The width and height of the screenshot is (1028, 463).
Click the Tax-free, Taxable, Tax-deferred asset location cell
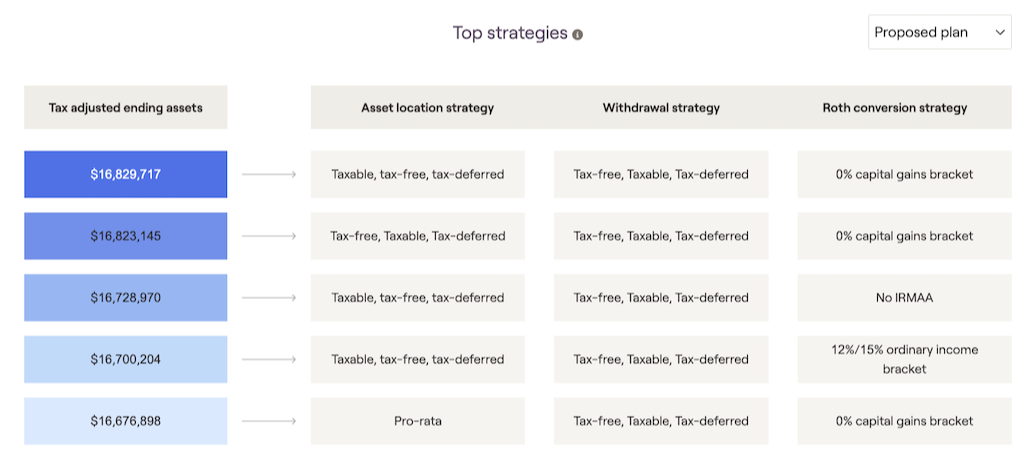point(418,236)
